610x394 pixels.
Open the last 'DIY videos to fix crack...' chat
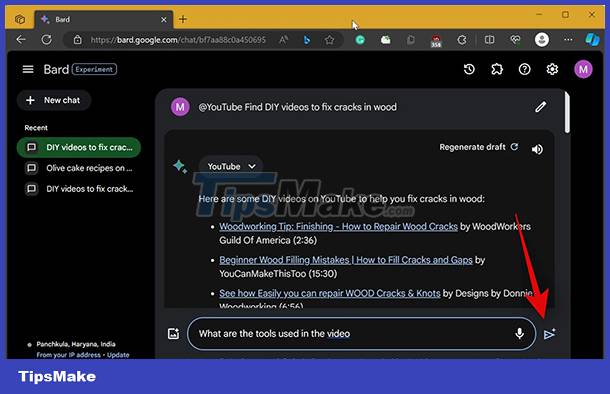(79, 189)
